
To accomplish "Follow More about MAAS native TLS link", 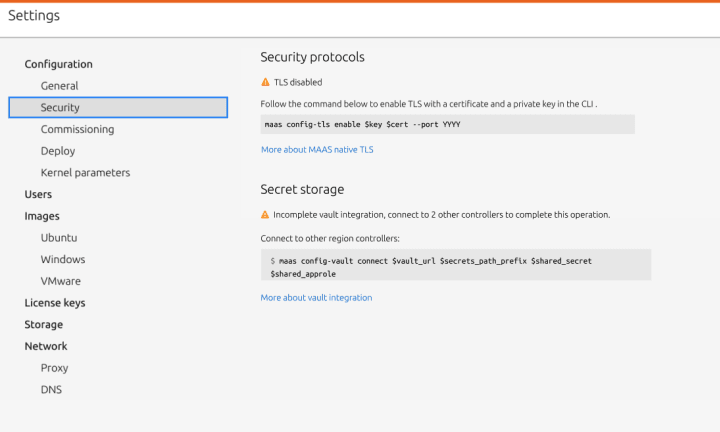I will pos(317,150).
